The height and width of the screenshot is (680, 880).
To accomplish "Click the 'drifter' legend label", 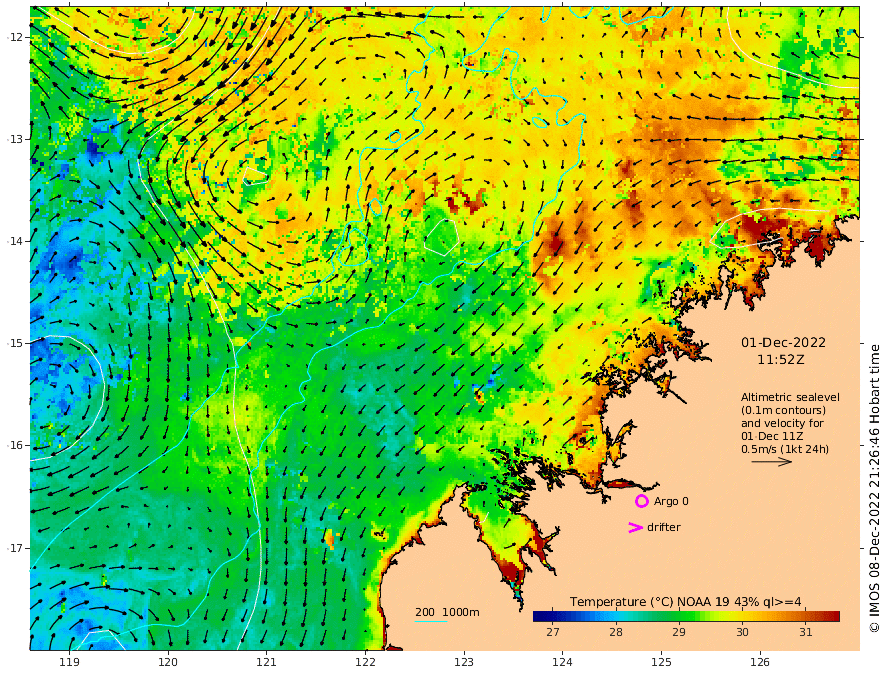I will 664,527.
